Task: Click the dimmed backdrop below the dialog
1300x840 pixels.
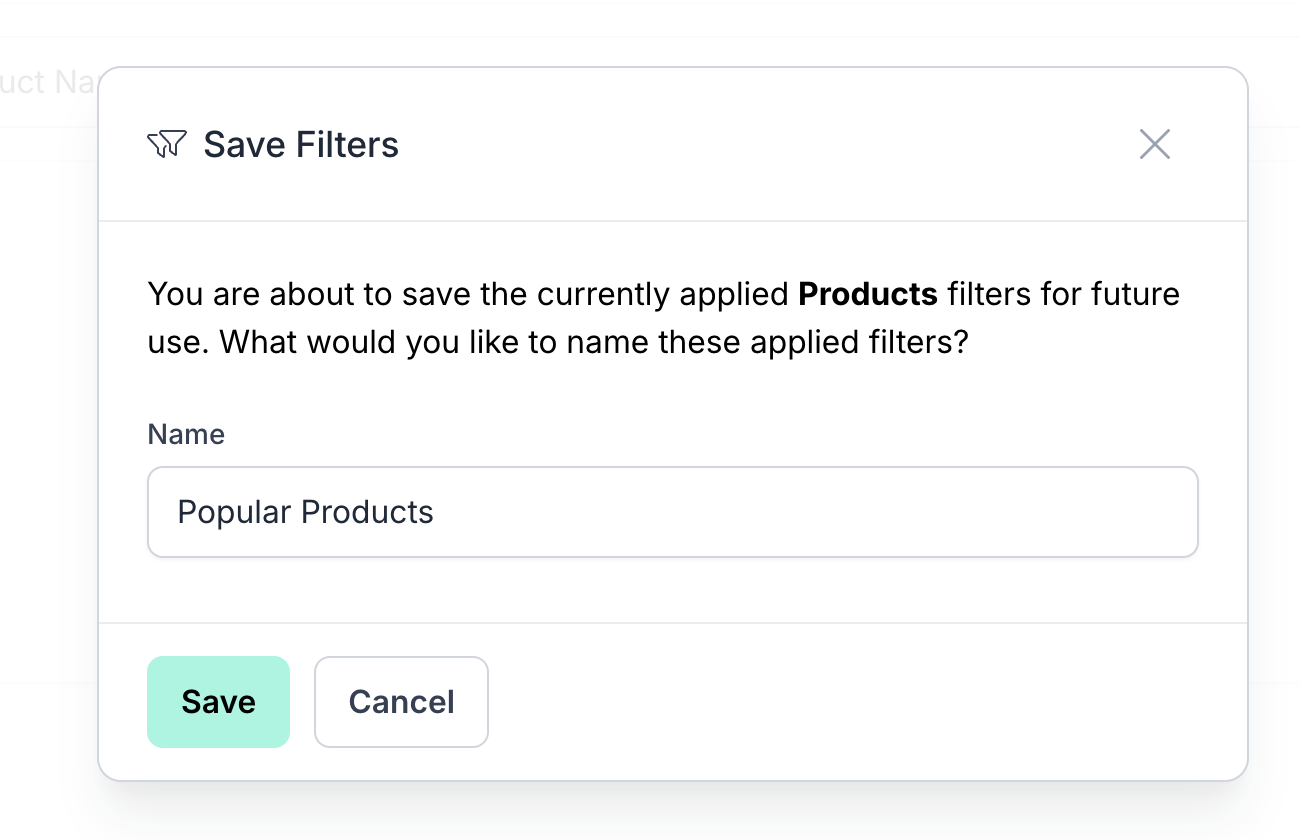Action: (x=650, y=812)
